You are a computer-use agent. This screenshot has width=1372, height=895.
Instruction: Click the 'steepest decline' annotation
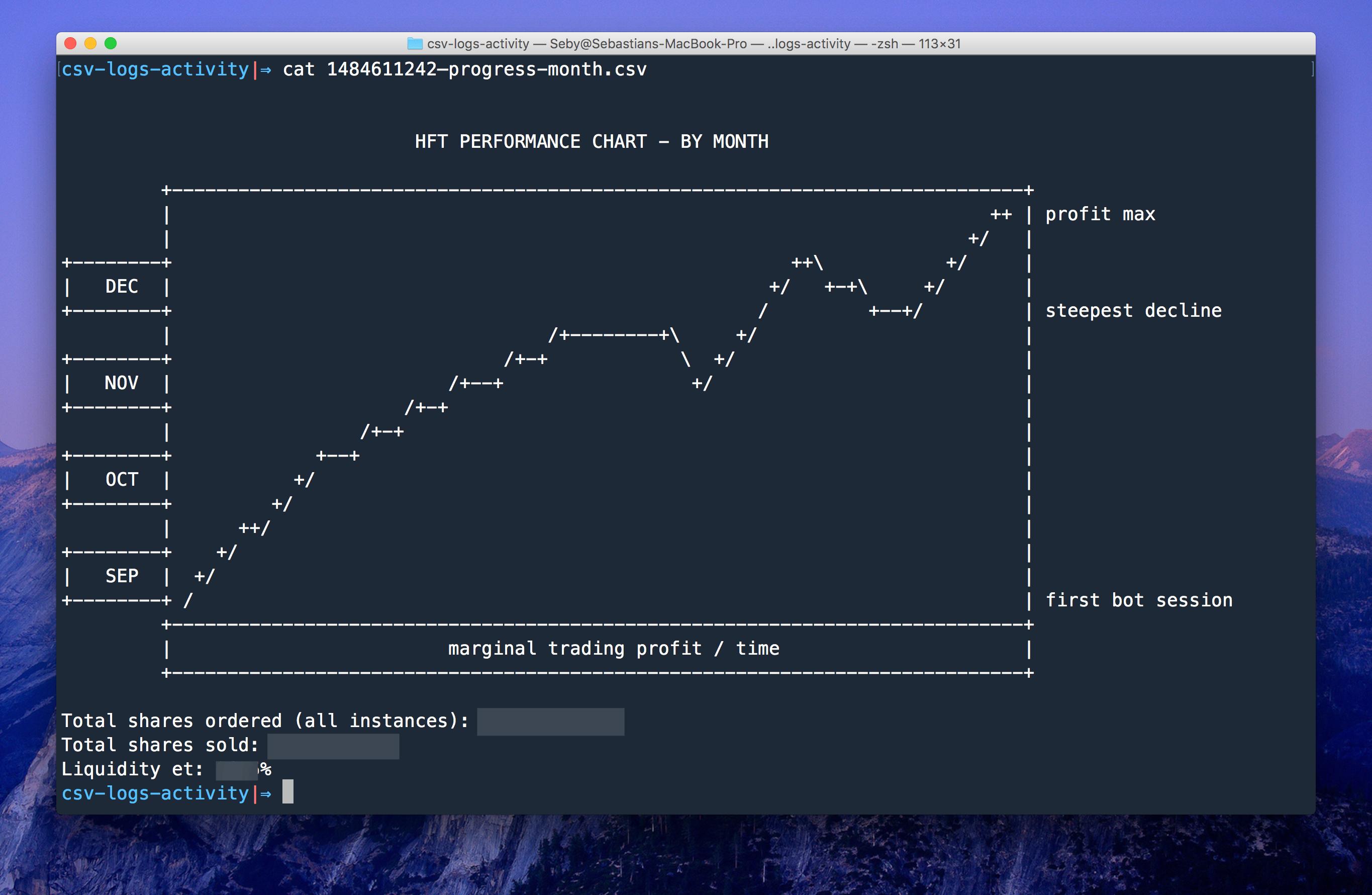(x=1133, y=311)
